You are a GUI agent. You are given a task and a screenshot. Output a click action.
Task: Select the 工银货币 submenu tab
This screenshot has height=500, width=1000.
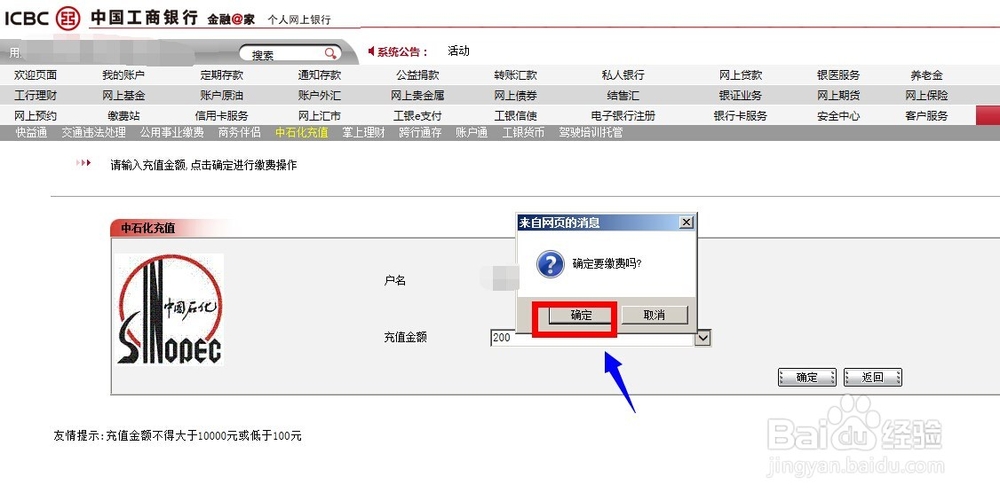[524, 133]
